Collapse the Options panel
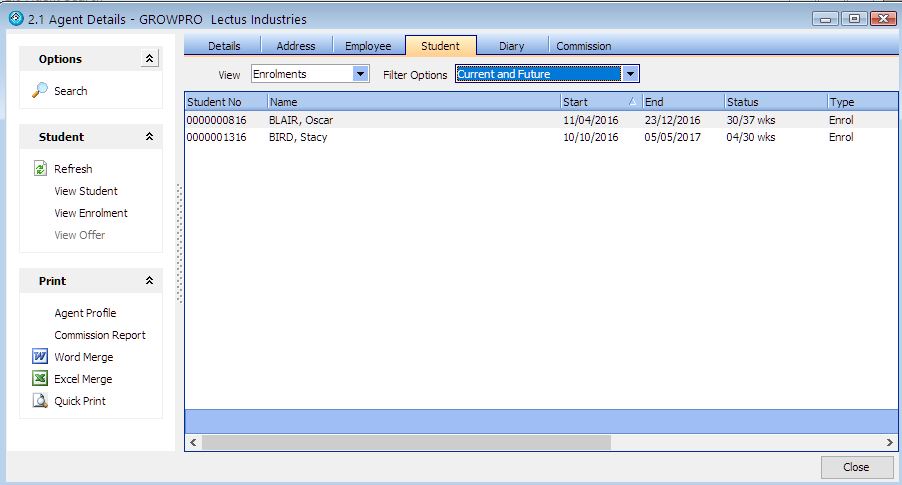The width and height of the screenshot is (902, 485). [x=150, y=59]
